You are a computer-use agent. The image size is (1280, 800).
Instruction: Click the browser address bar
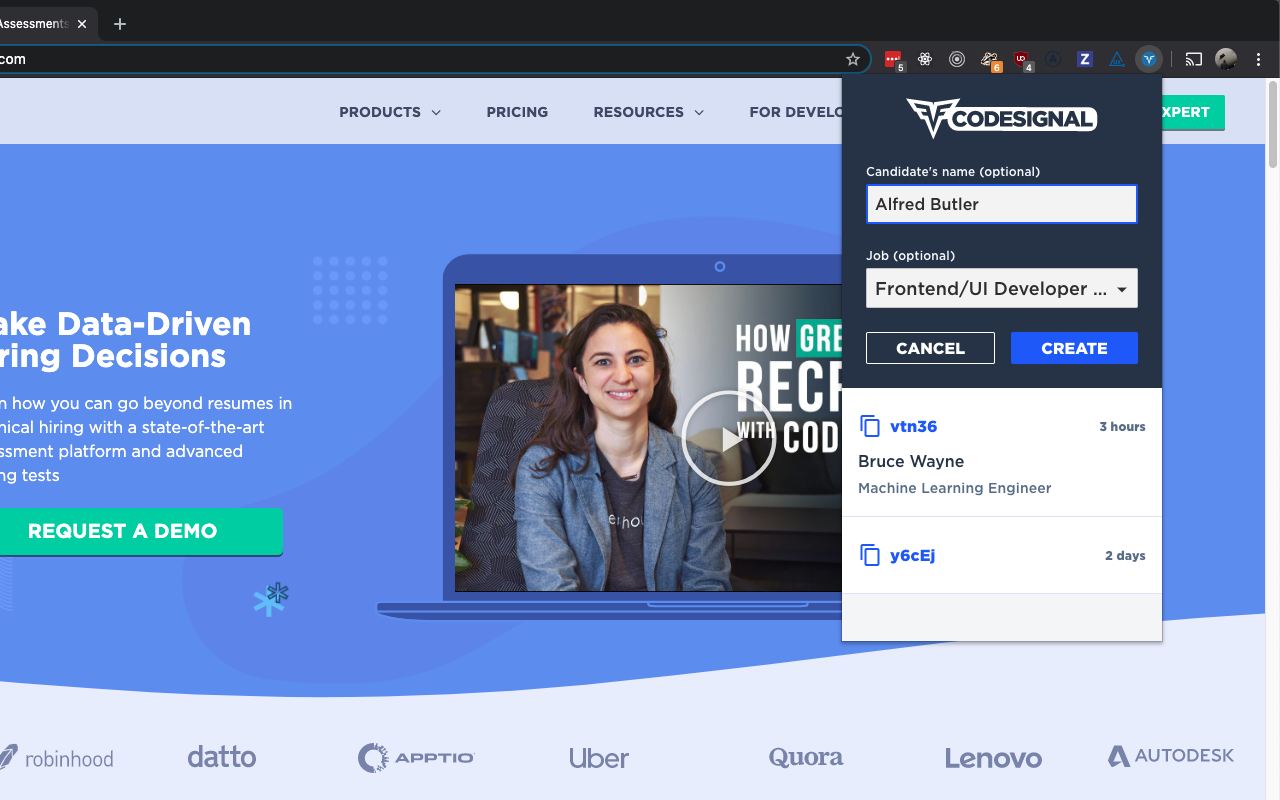(420, 59)
